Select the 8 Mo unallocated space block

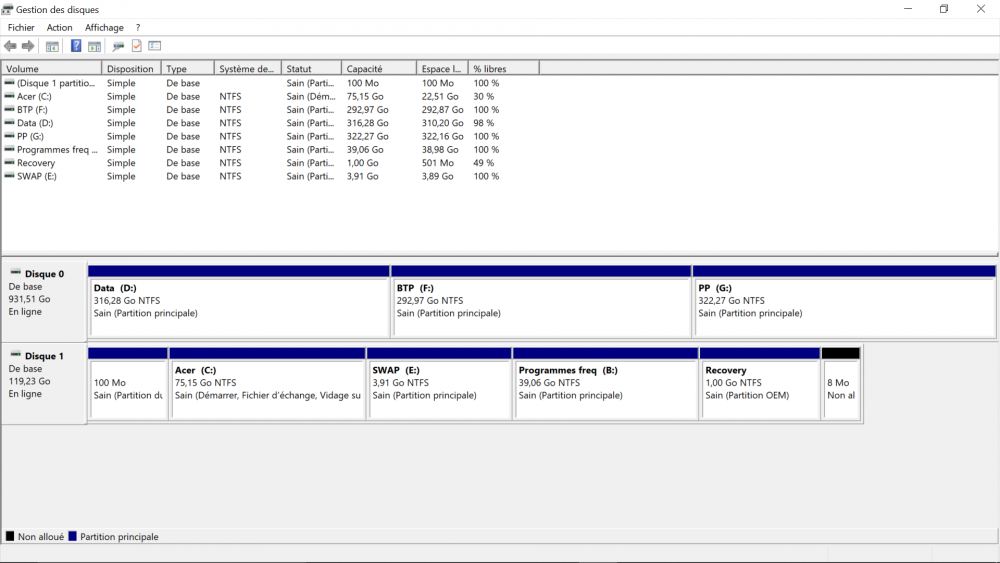pyautogui.click(x=840, y=388)
